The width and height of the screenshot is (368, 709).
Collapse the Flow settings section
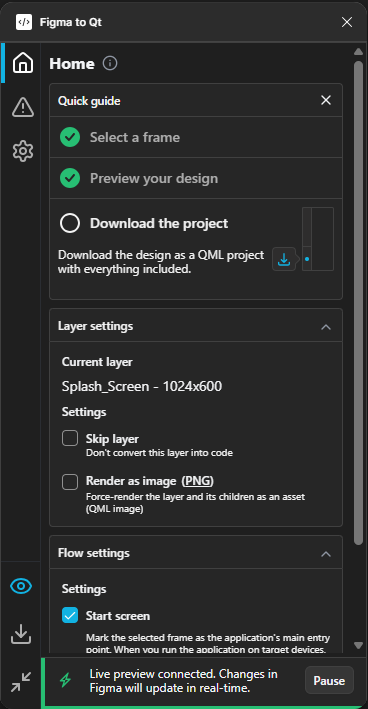point(326,553)
